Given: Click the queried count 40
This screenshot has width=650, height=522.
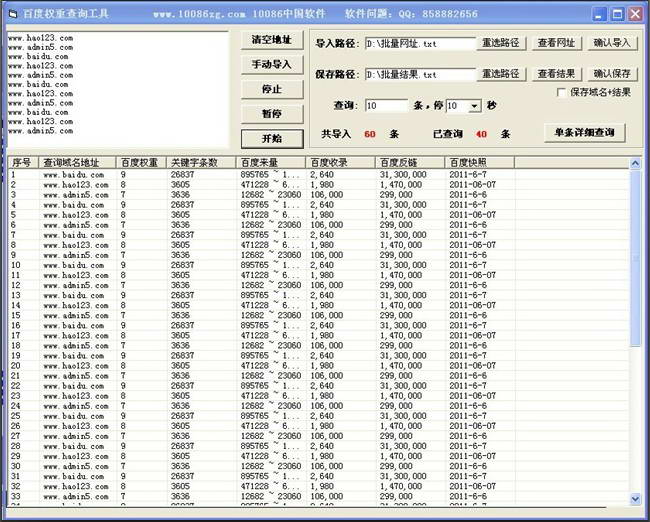Looking at the screenshot, I should (x=481, y=134).
